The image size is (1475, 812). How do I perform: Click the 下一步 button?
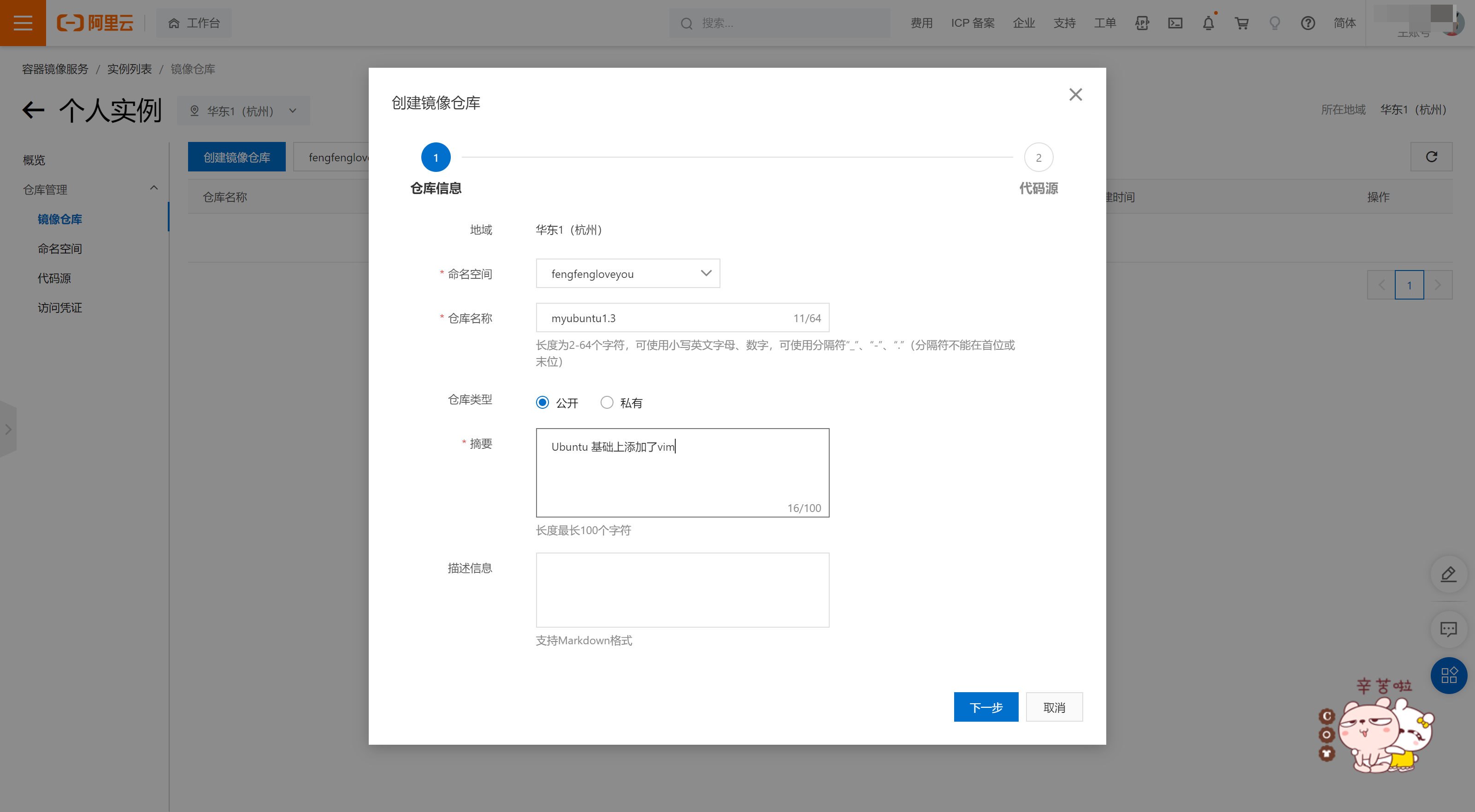point(985,707)
